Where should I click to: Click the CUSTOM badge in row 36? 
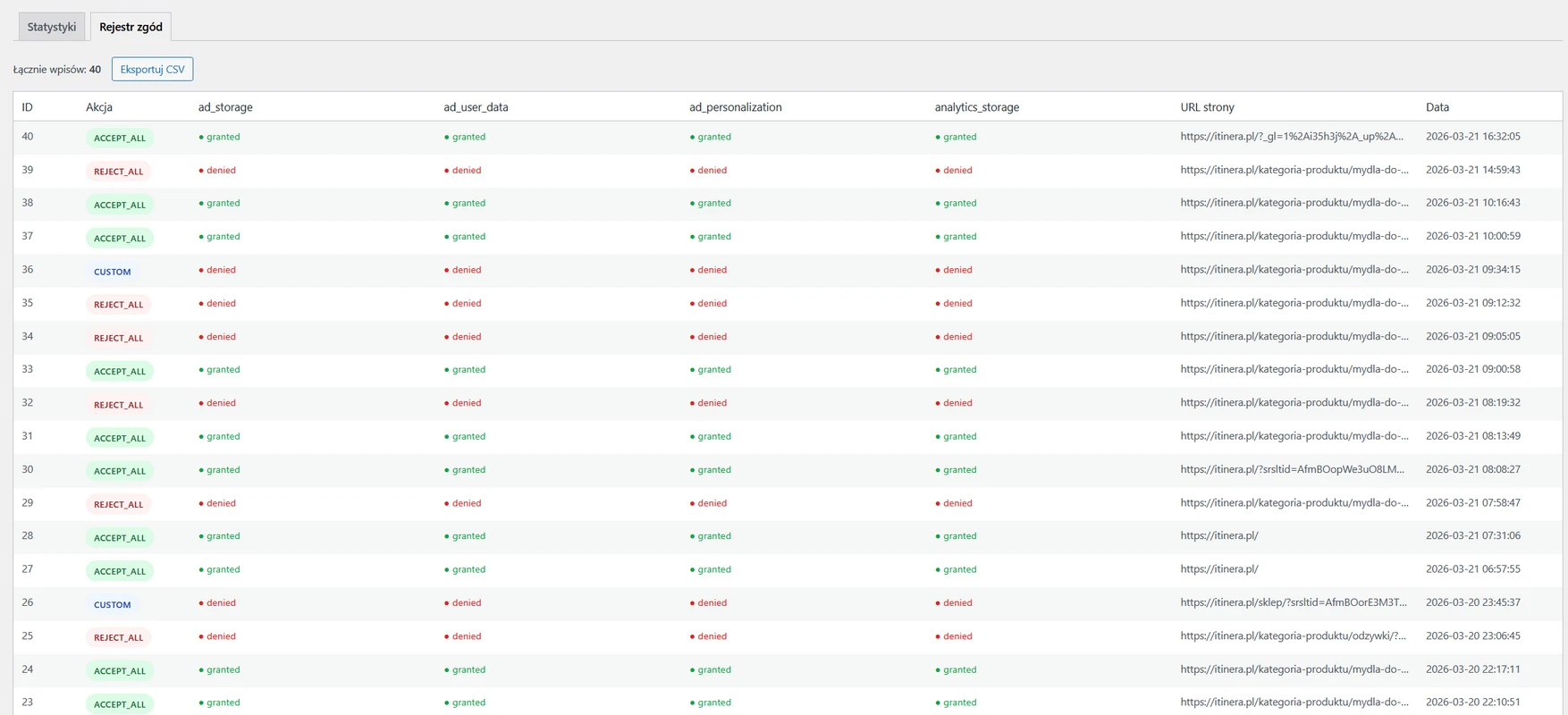(113, 272)
